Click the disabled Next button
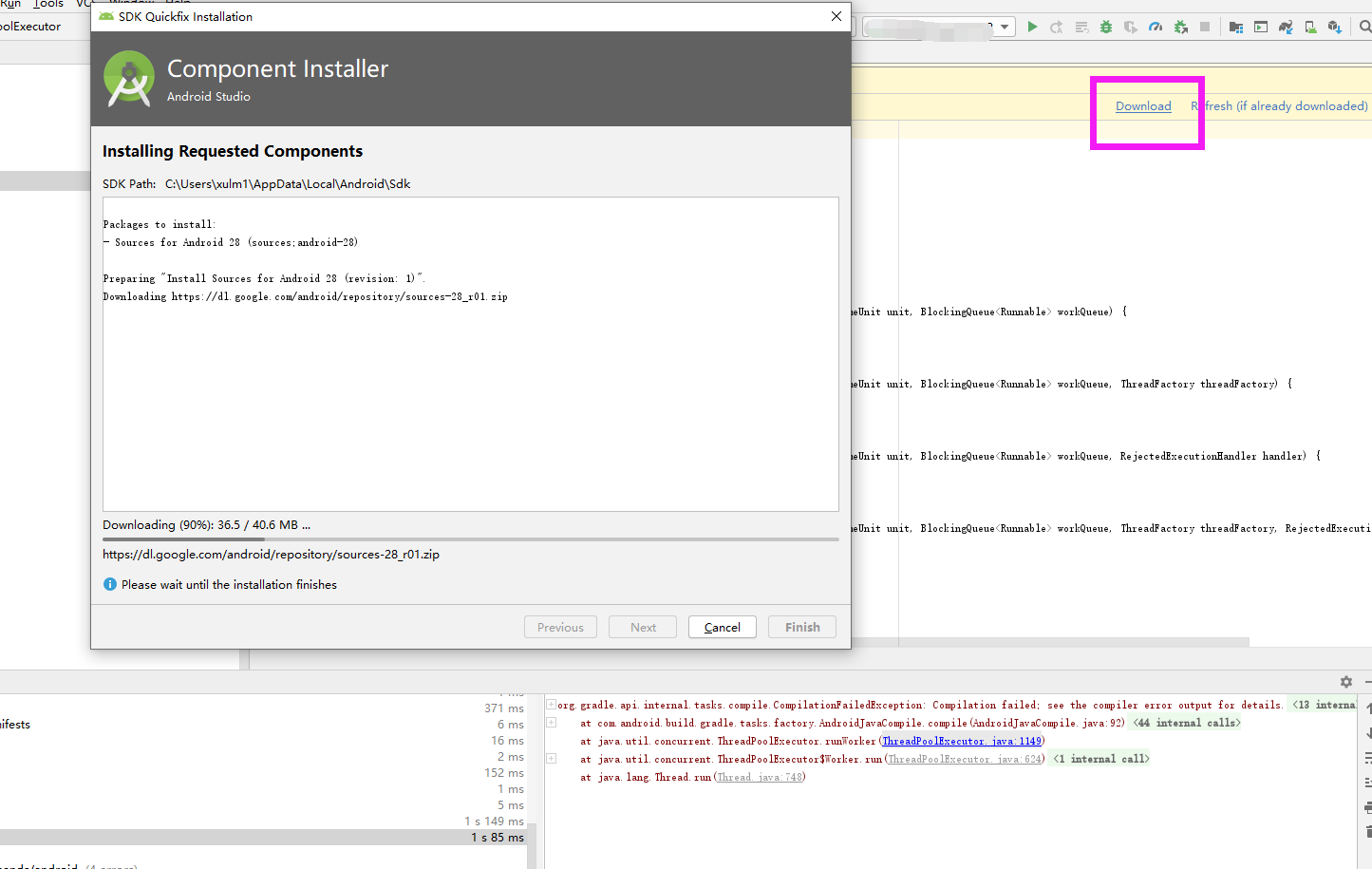Image resolution: width=1372 pixels, height=869 pixels. [x=643, y=627]
